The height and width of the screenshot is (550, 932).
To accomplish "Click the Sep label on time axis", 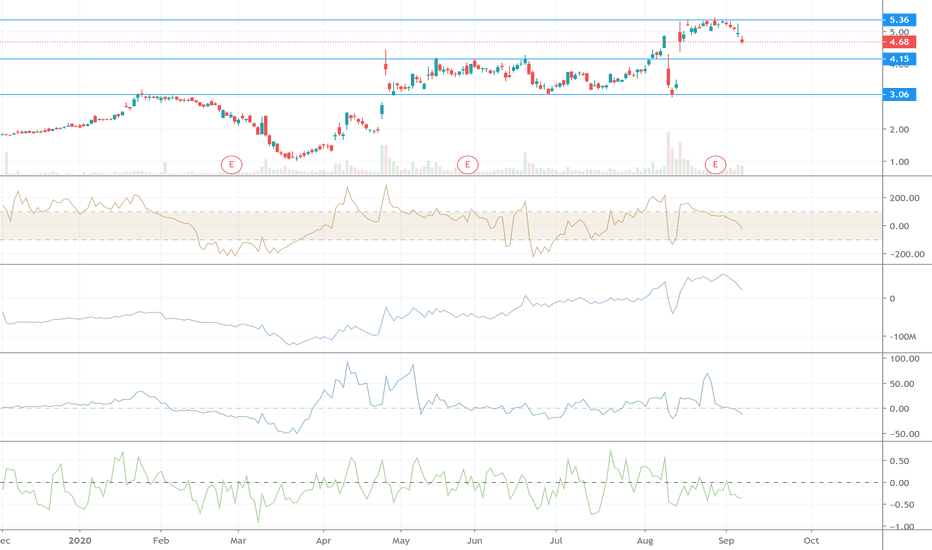I will tap(726, 540).
